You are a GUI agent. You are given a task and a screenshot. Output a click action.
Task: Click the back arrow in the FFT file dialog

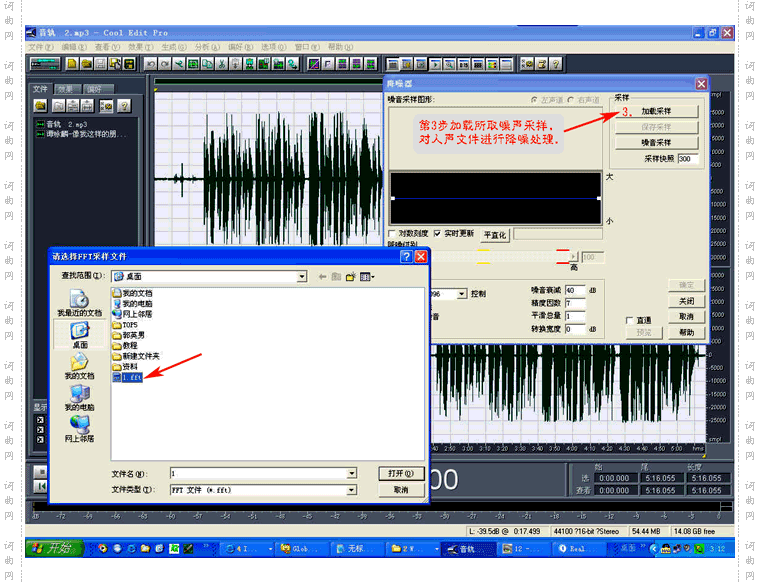(x=322, y=277)
